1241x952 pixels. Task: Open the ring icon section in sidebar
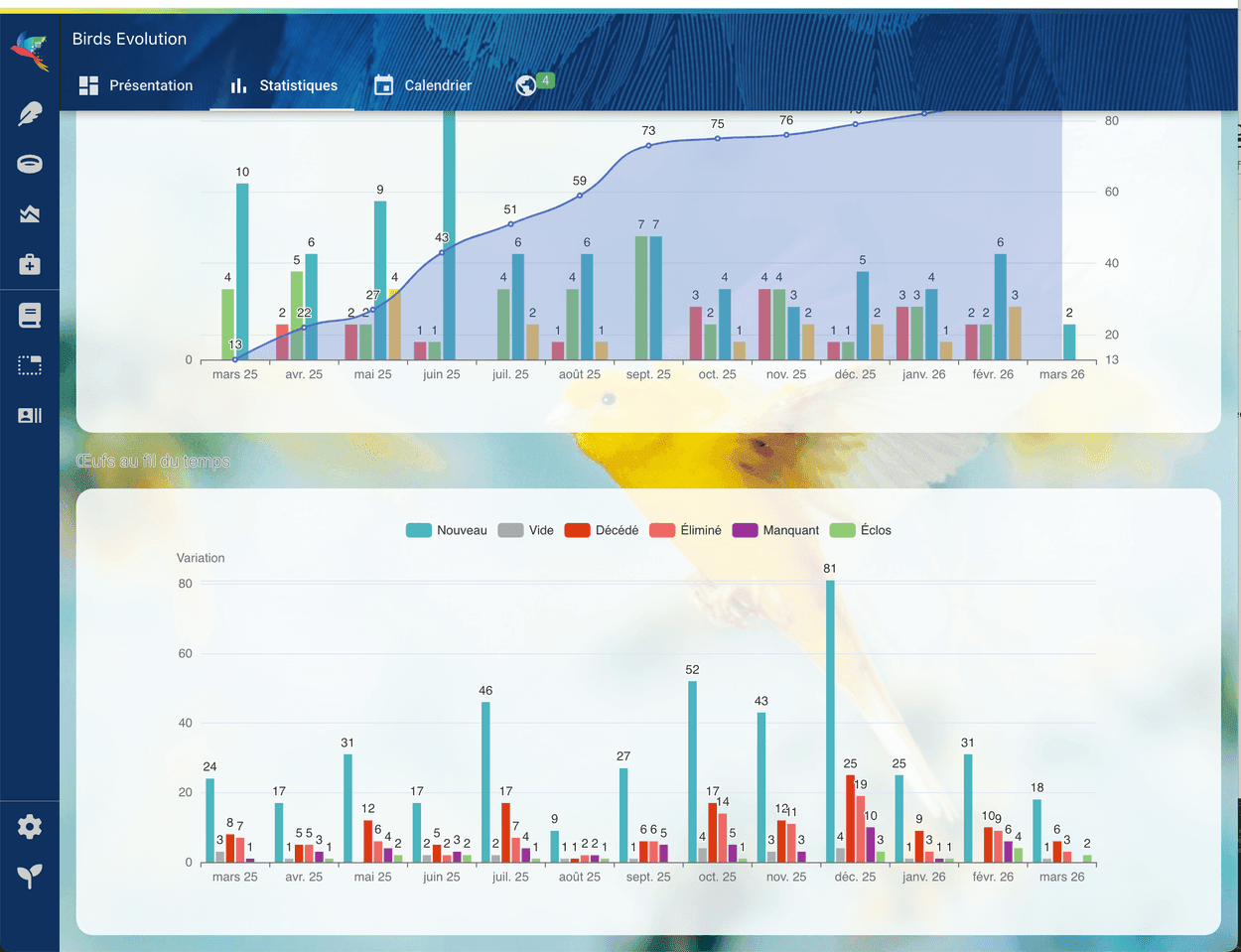pos(30,164)
